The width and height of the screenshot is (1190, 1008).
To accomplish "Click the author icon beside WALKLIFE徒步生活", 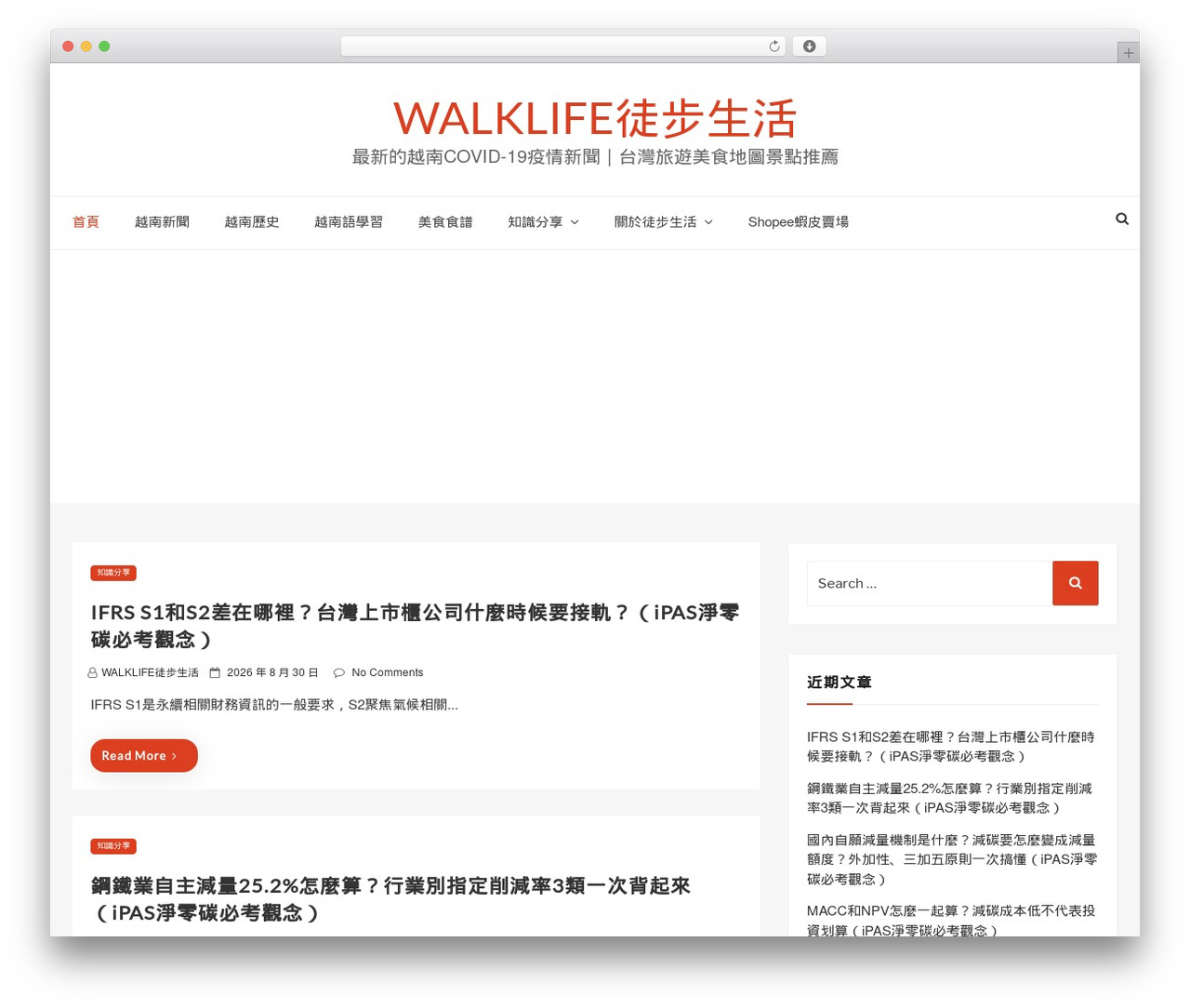I will click(x=92, y=673).
